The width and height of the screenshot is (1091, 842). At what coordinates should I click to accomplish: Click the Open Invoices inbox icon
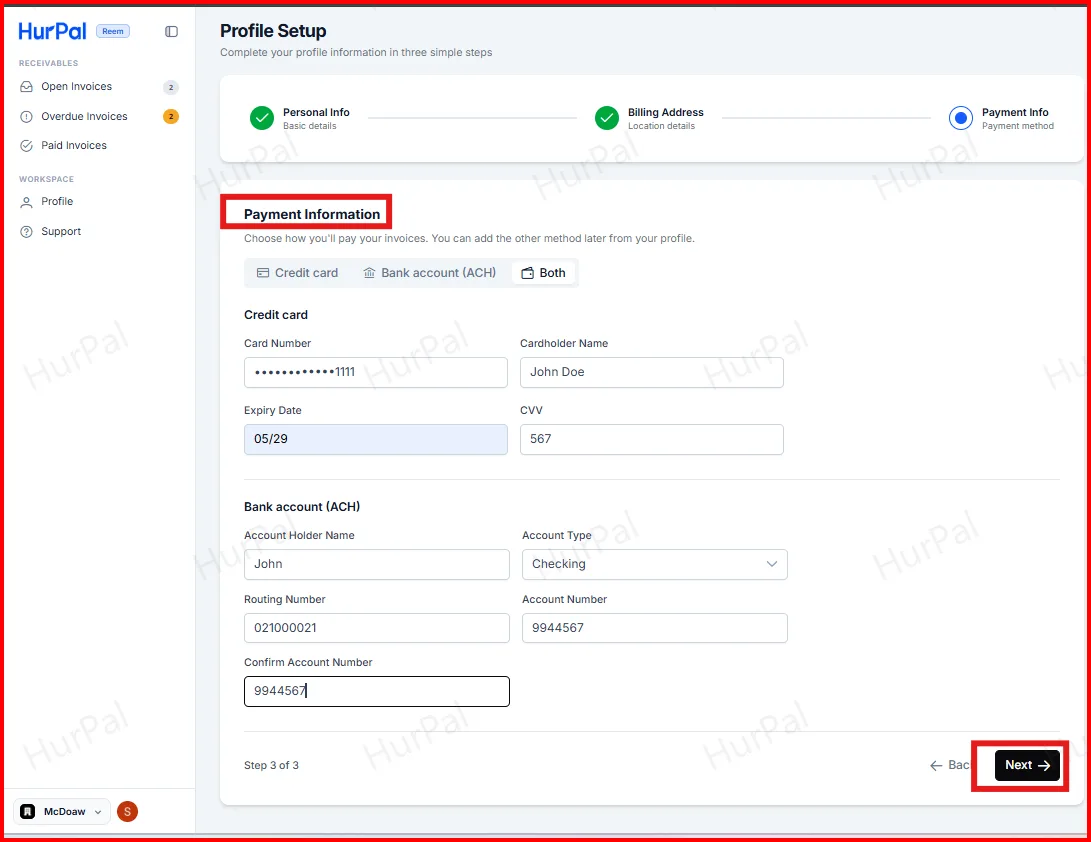point(26,86)
